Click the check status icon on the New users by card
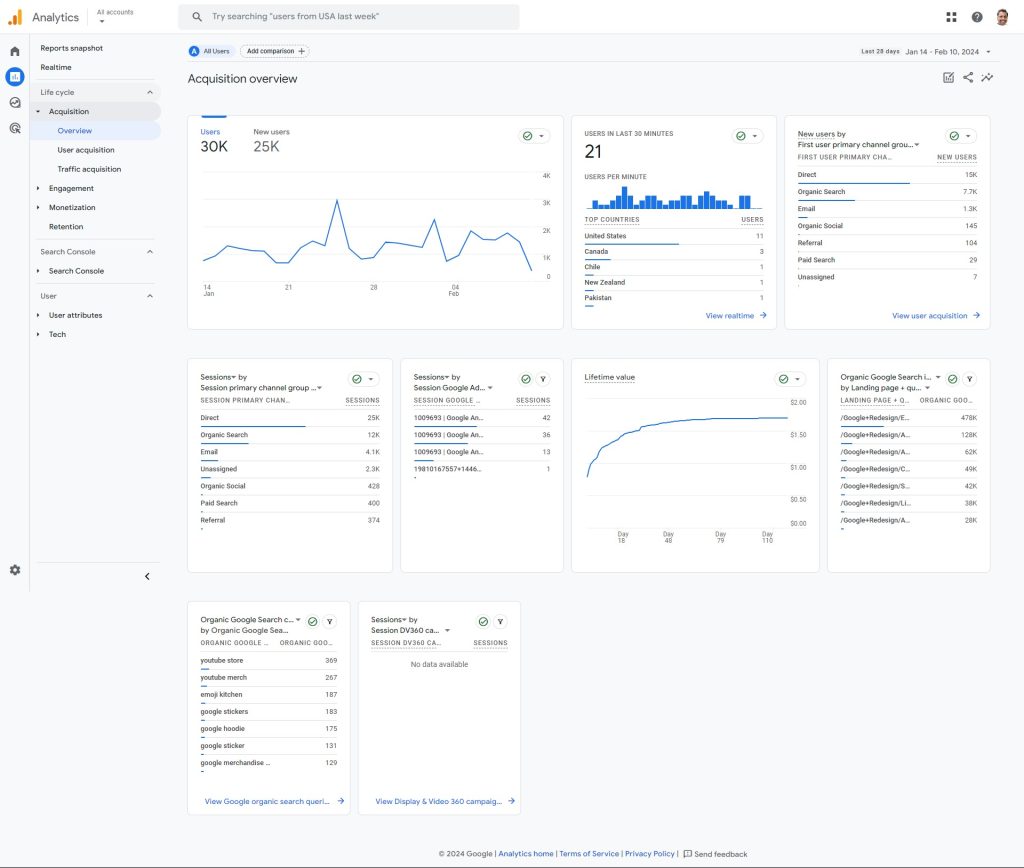This screenshot has width=1024, height=868. click(954, 136)
